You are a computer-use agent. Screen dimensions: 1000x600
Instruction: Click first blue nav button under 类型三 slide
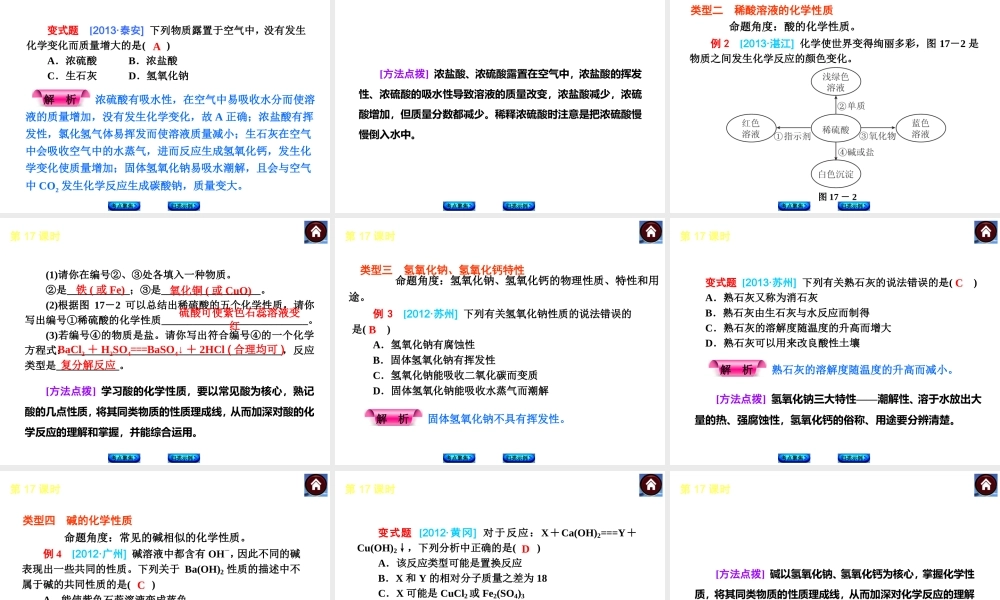(459, 458)
